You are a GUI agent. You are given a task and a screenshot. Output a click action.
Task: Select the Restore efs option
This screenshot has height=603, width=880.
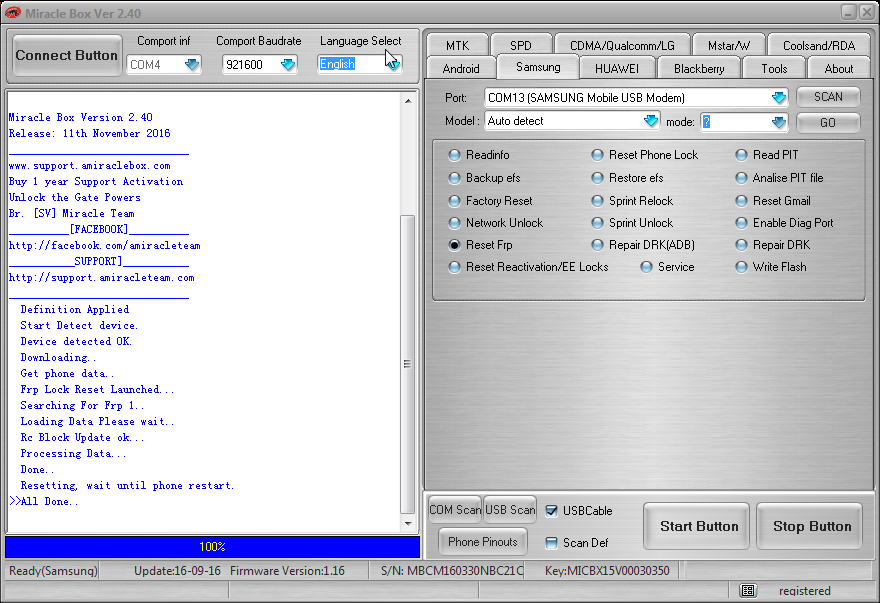[598, 178]
